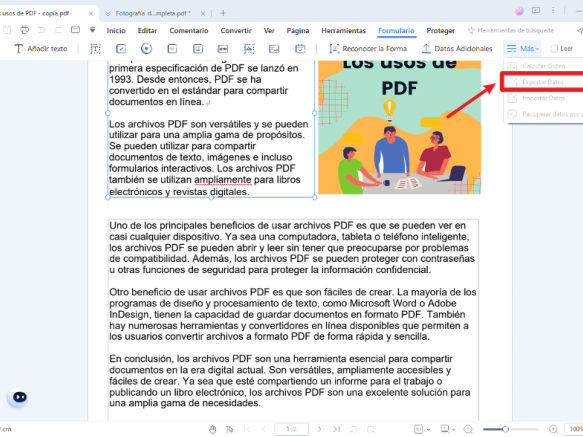
Task: Choose Importar Datos from Más menu
Action: pyautogui.click(x=543, y=98)
